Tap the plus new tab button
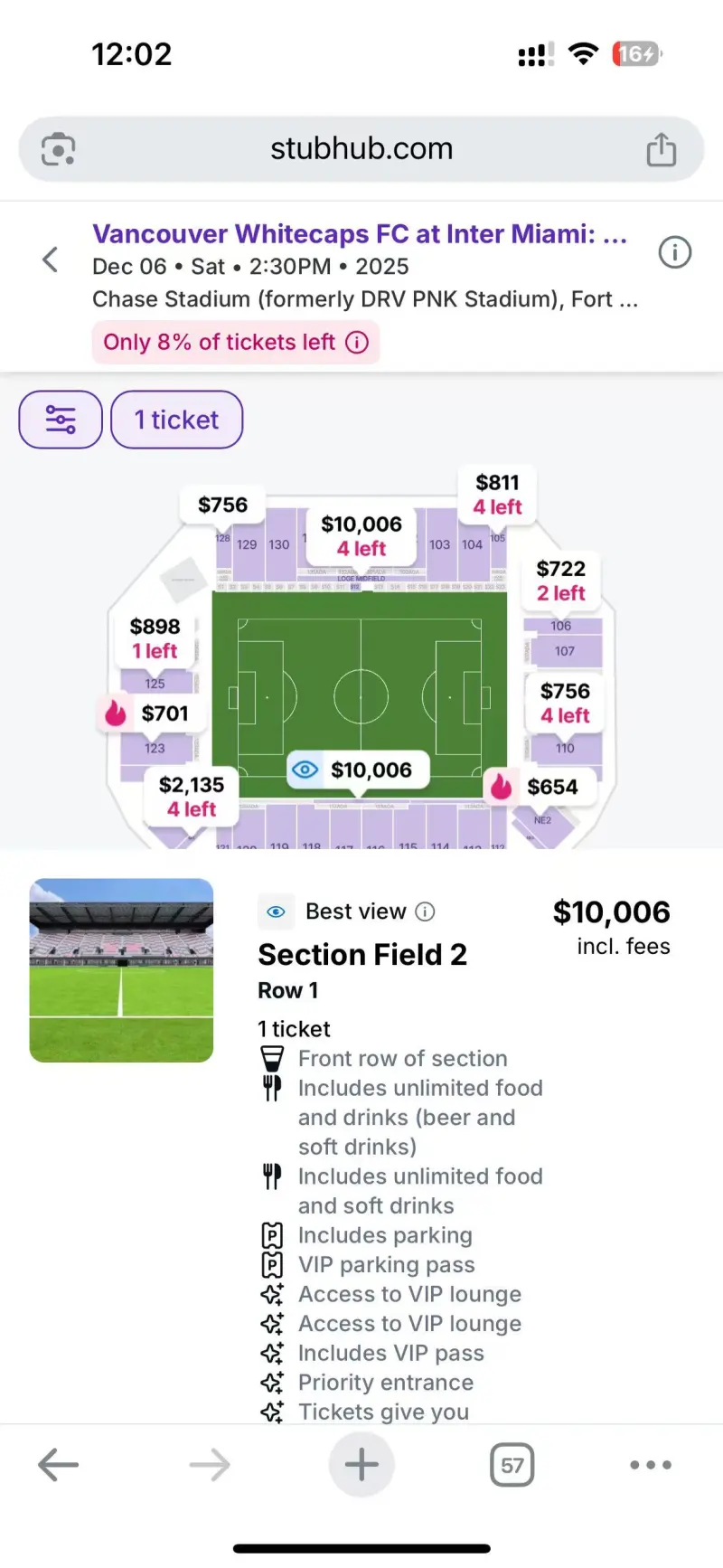Screen dimensions: 723x1568 point(361,1465)
